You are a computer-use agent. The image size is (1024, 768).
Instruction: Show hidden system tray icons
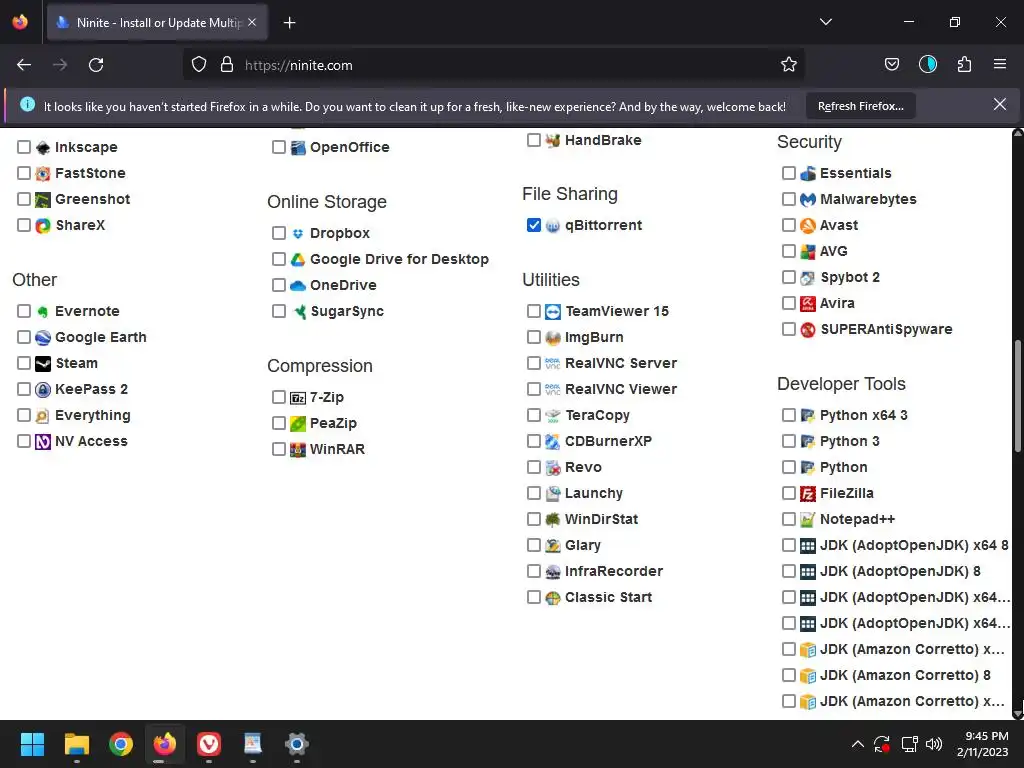pos(857,744)
